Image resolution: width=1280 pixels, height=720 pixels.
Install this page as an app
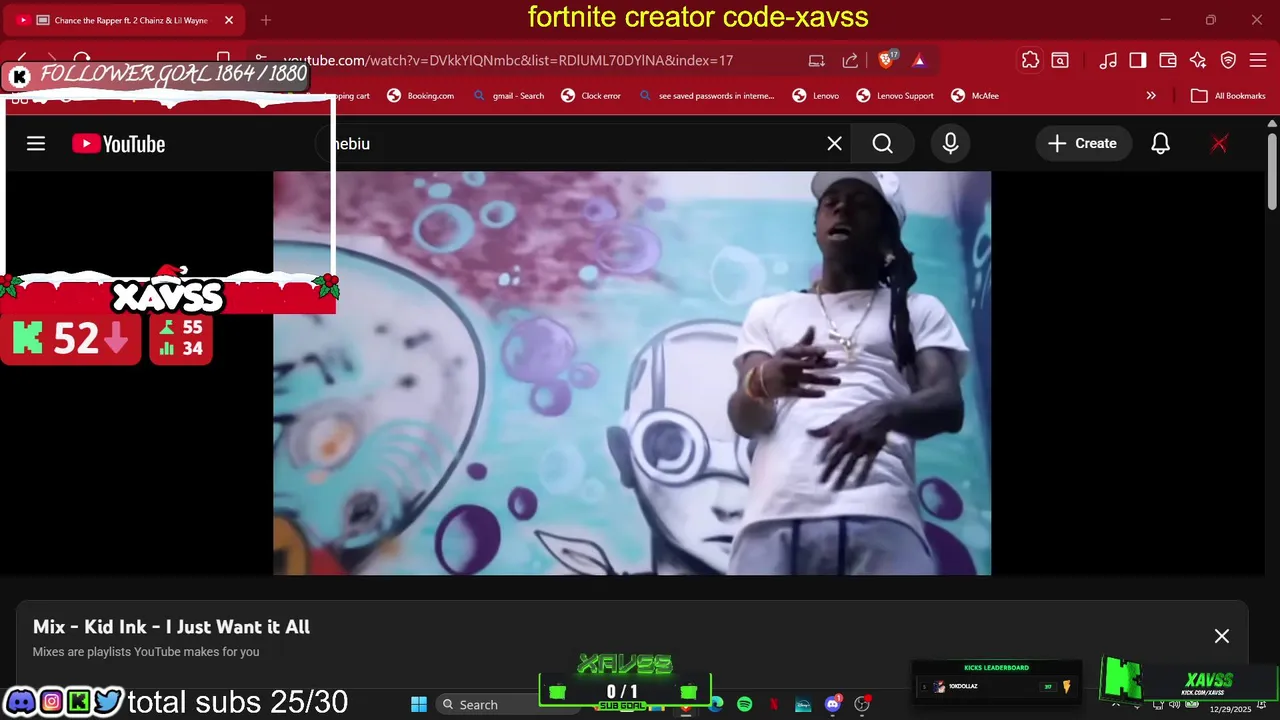(x=817, y=61)
